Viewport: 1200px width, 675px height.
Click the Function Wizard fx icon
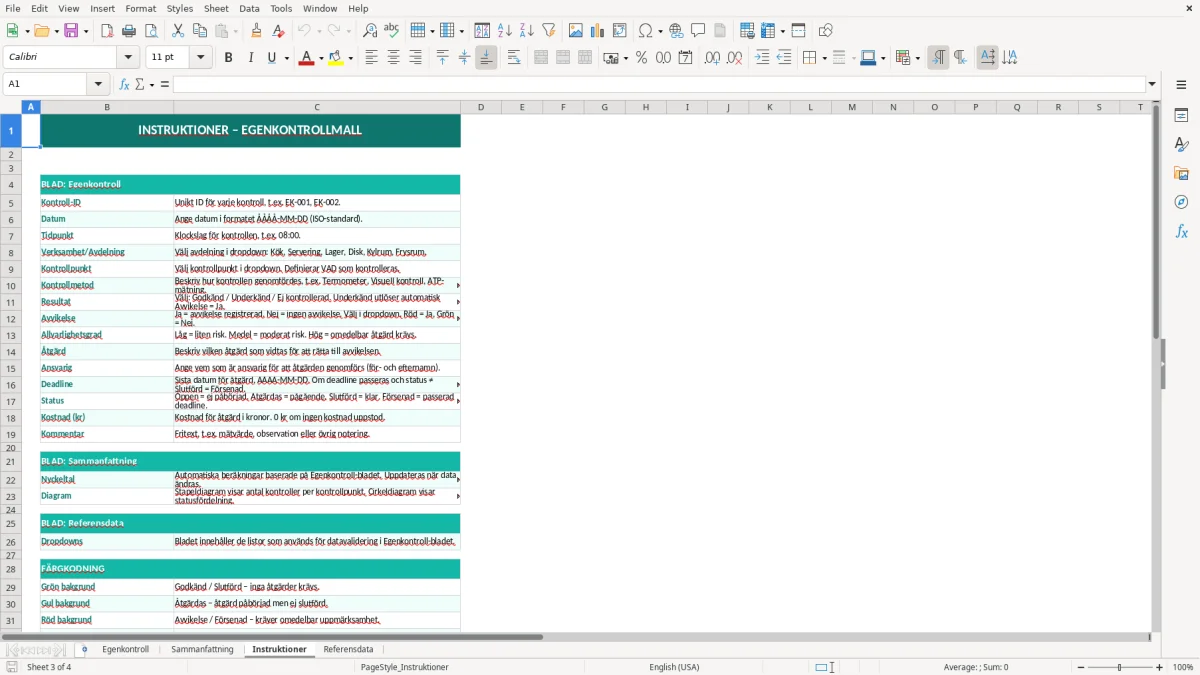pyautogui.click(x=125, y=84)
